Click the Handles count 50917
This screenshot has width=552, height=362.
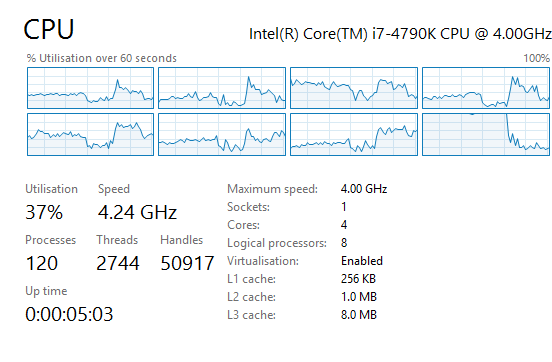point(187,263)
